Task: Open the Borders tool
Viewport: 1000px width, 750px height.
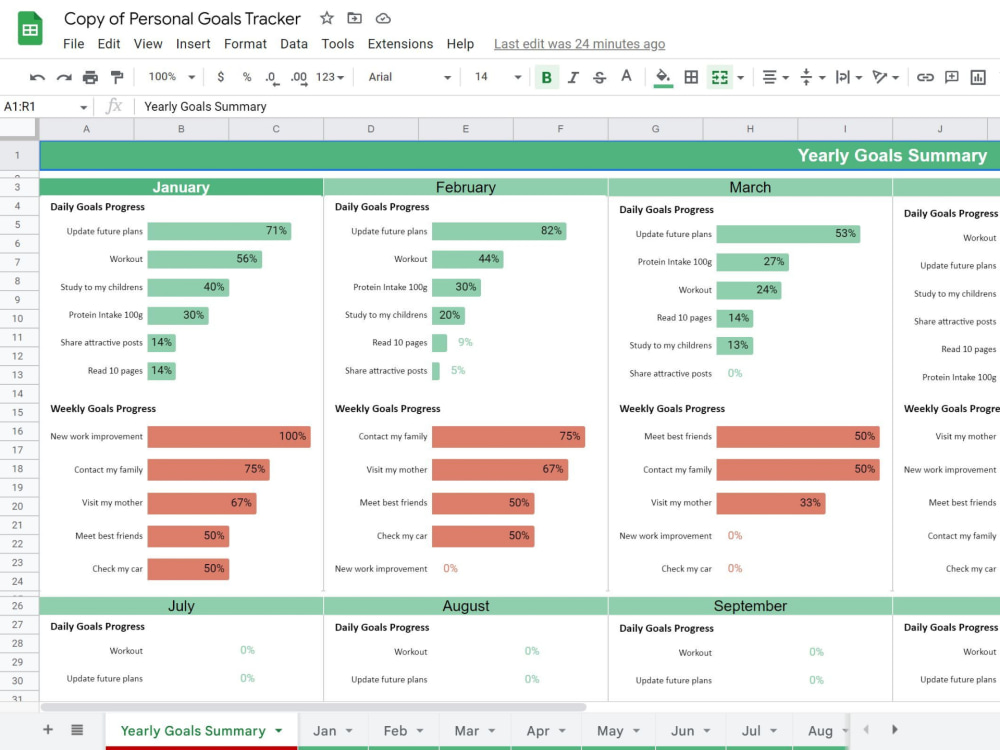Action: [x=691, y=77]
